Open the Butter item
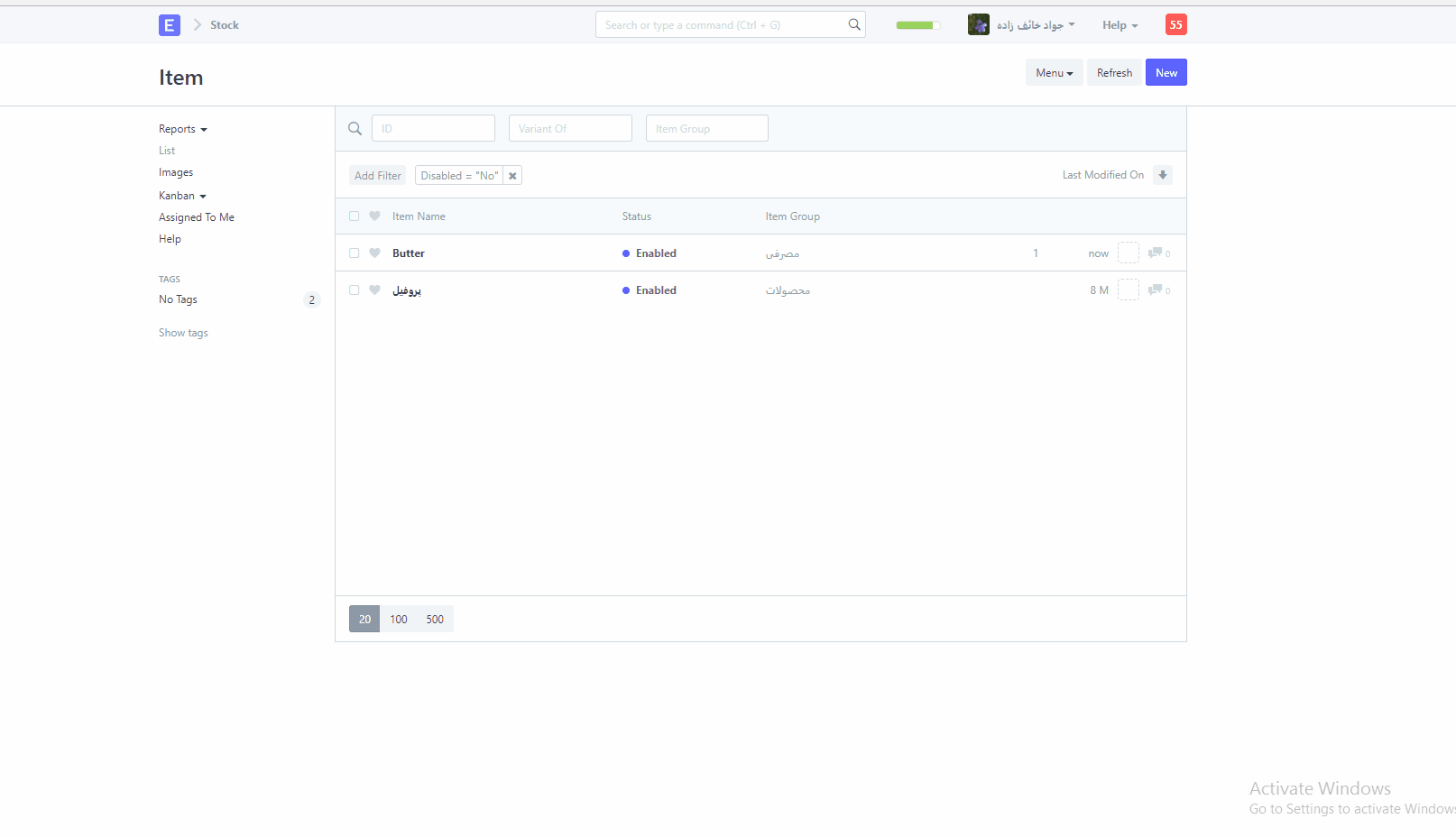The width and height of the screenshot is (1456, 837). (409, 253)
